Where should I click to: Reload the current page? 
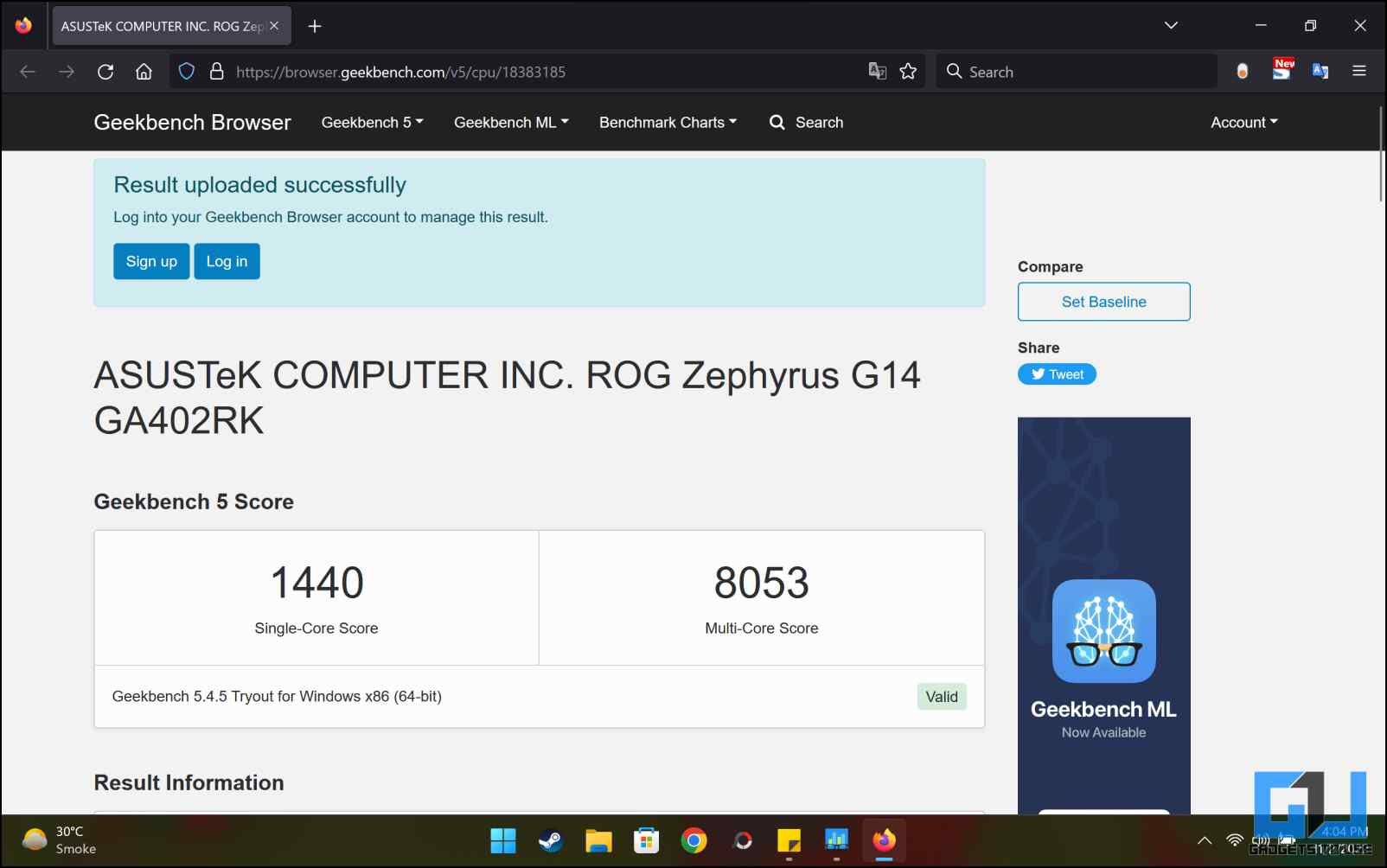tap(105, 72)
